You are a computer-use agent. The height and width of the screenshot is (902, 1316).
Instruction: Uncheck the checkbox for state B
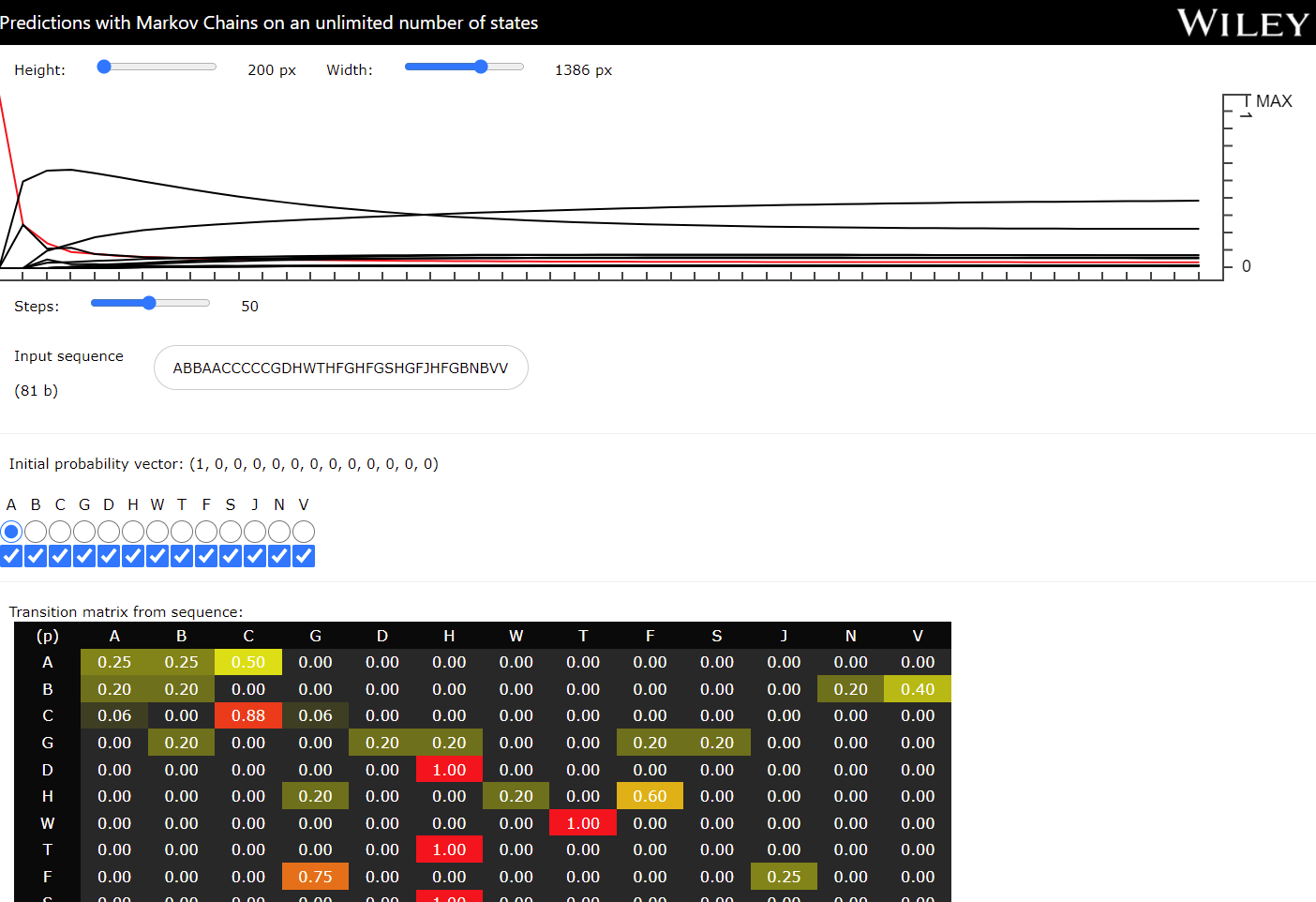[x=36, y=556]
